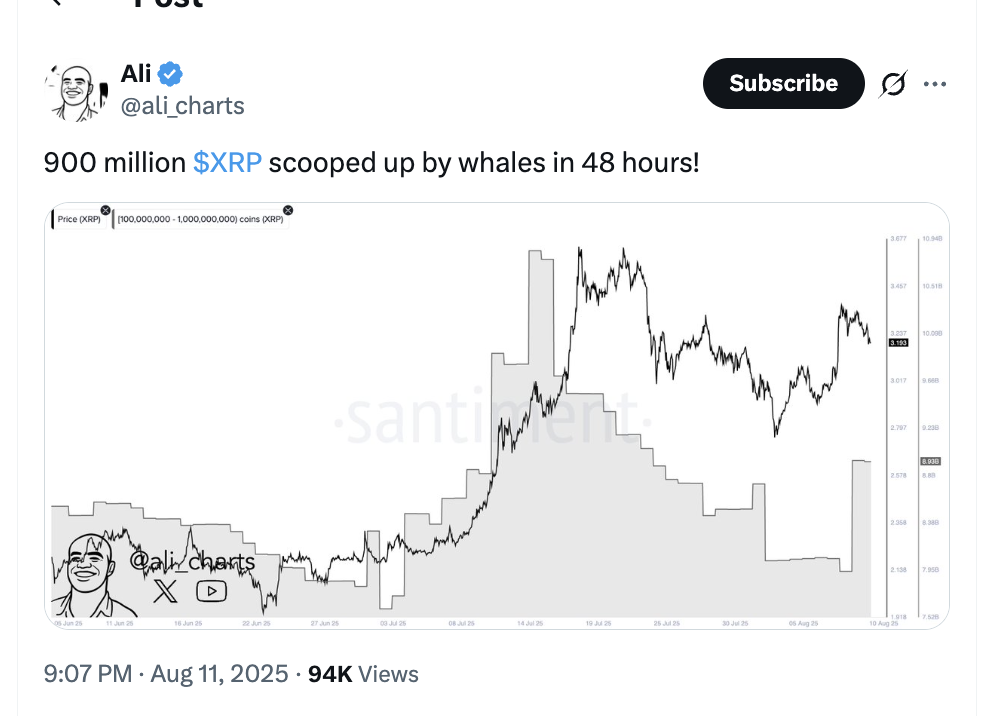Click the 3.193 current price marker
Viewport: 988px width, 716px height.
tap(898, 343)
